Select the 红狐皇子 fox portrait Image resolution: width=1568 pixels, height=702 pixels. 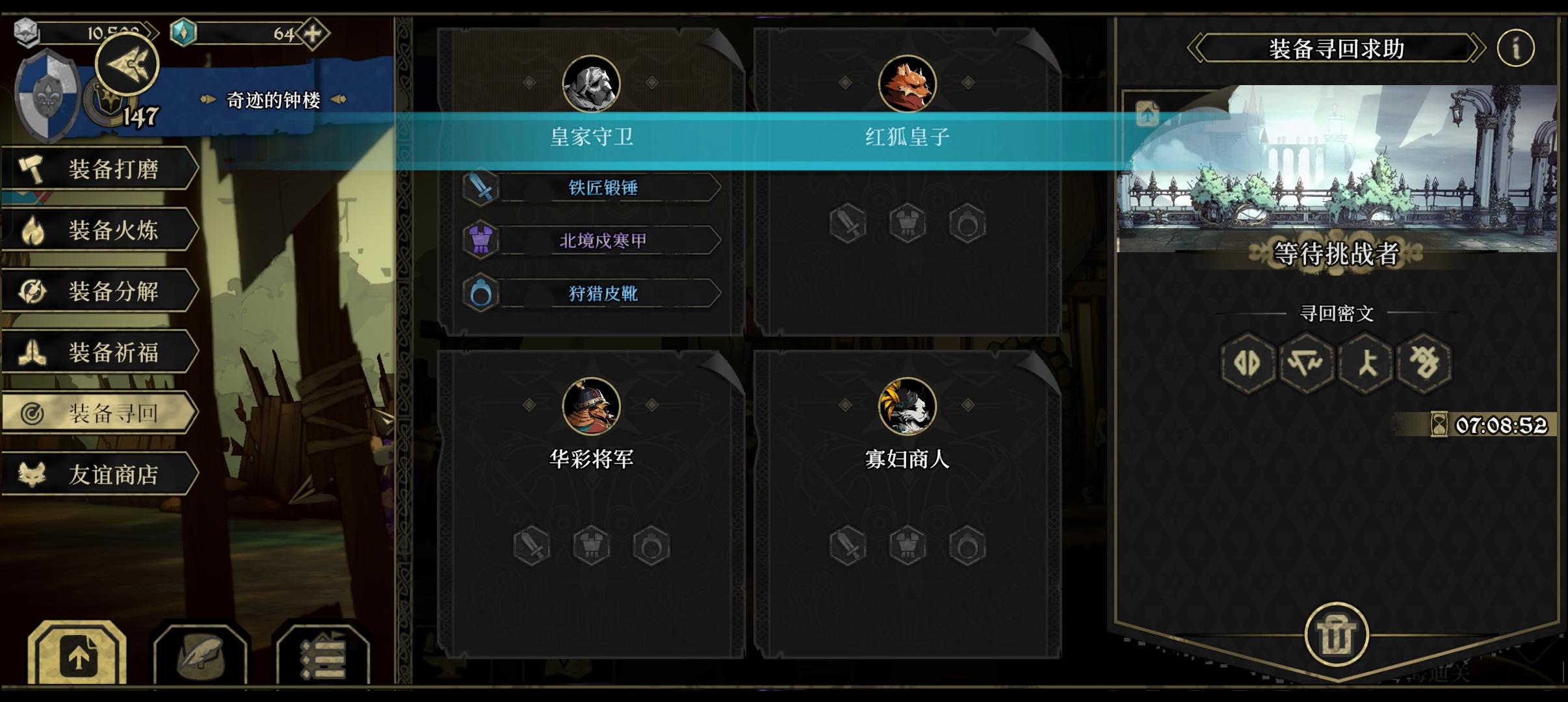click(907, 84)
